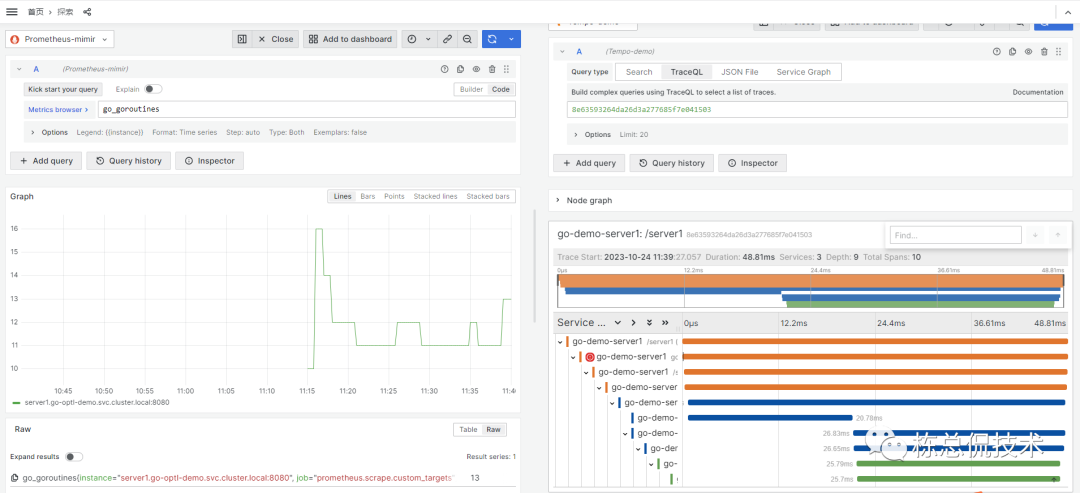Select Stacked bars graph style

(488, 196)
